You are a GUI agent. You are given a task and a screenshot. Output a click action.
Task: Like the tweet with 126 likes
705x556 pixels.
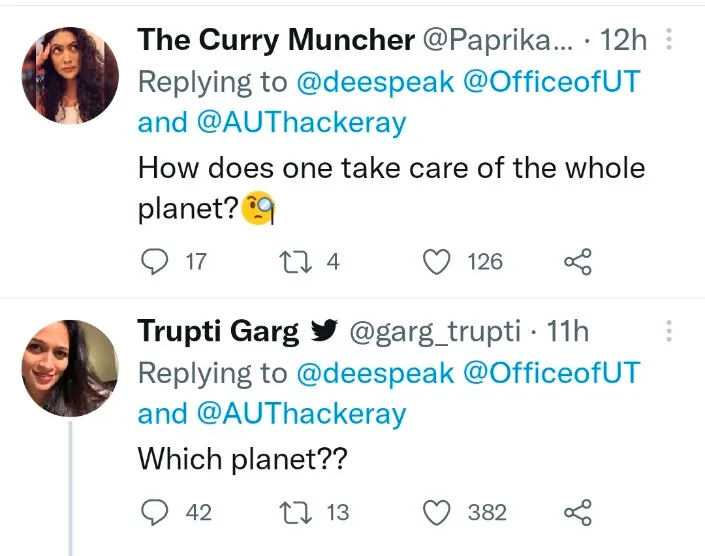point(437,262)
